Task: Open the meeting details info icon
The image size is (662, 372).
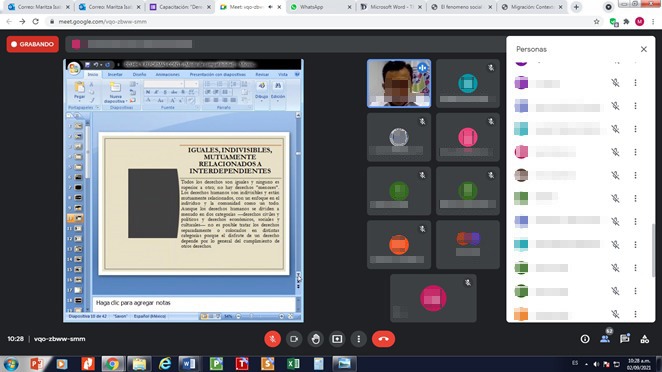Action: (x=585, y=339)
